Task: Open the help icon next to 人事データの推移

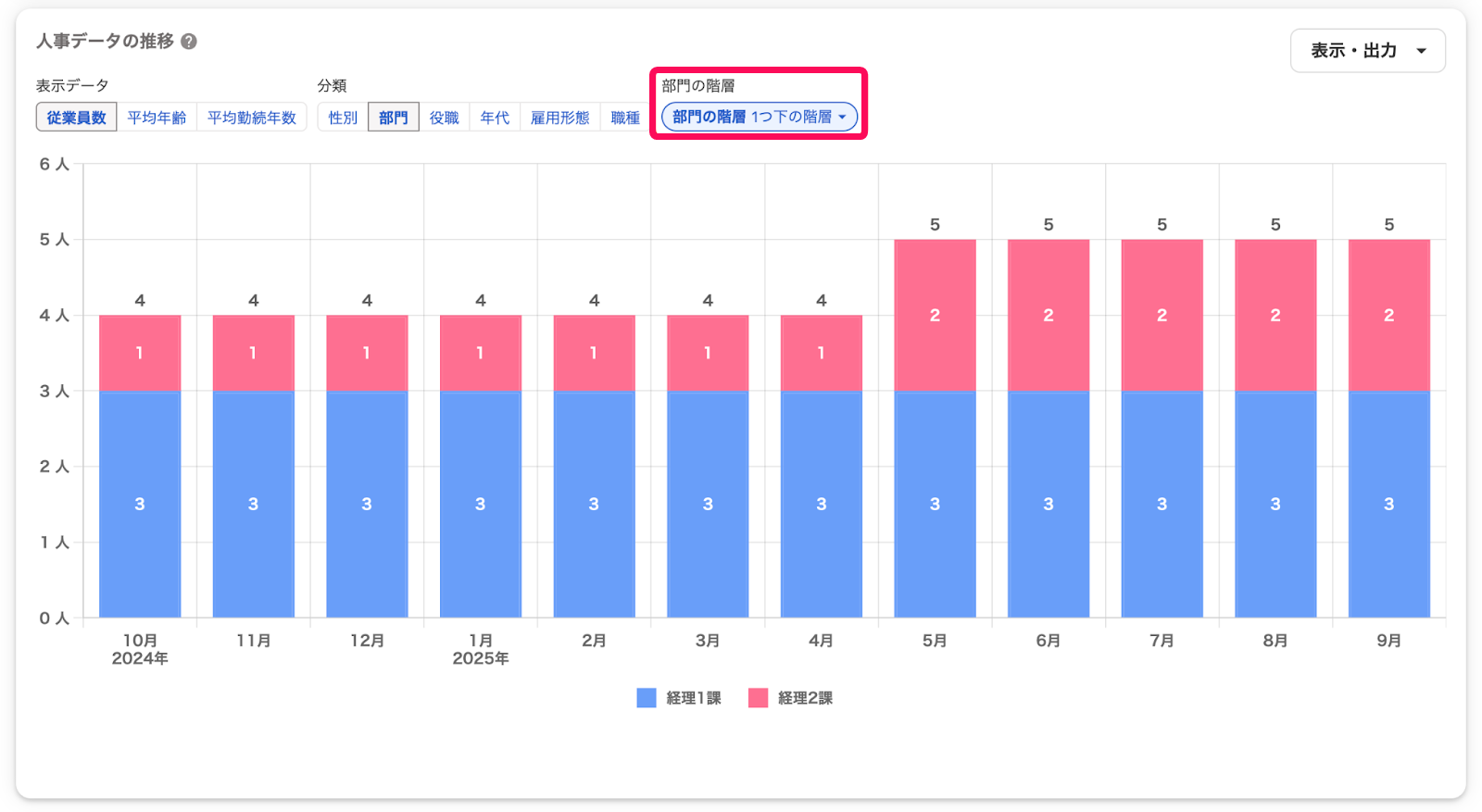Action: pos(189,42)
